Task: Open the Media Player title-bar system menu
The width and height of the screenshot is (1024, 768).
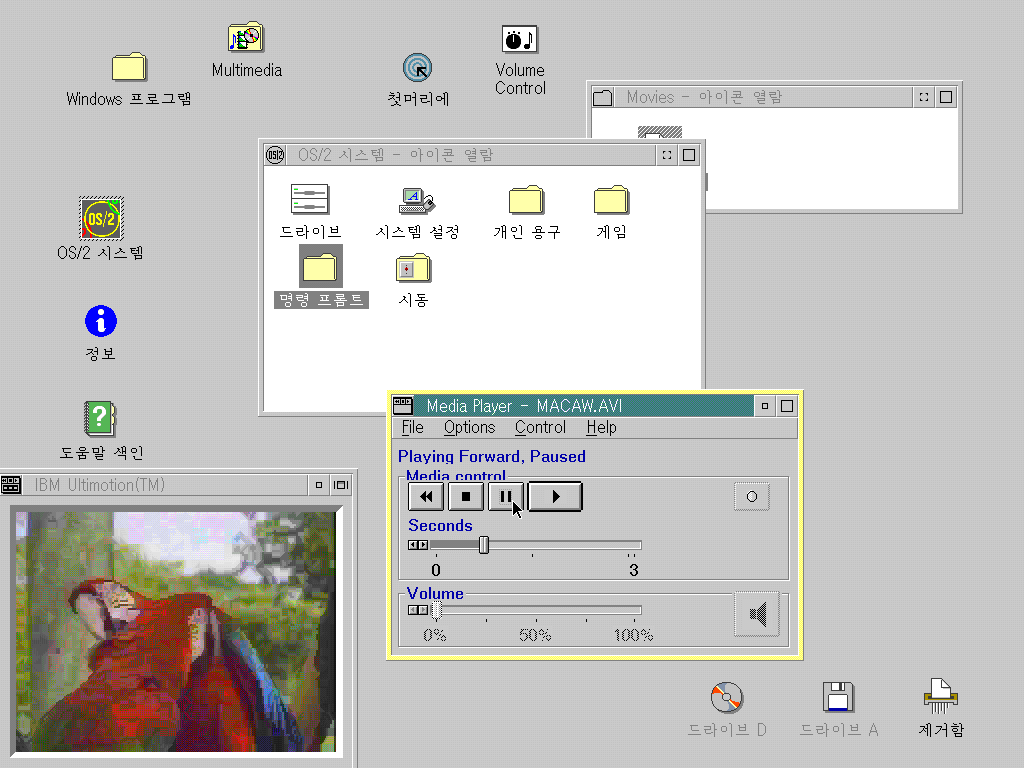Action: 403,406
